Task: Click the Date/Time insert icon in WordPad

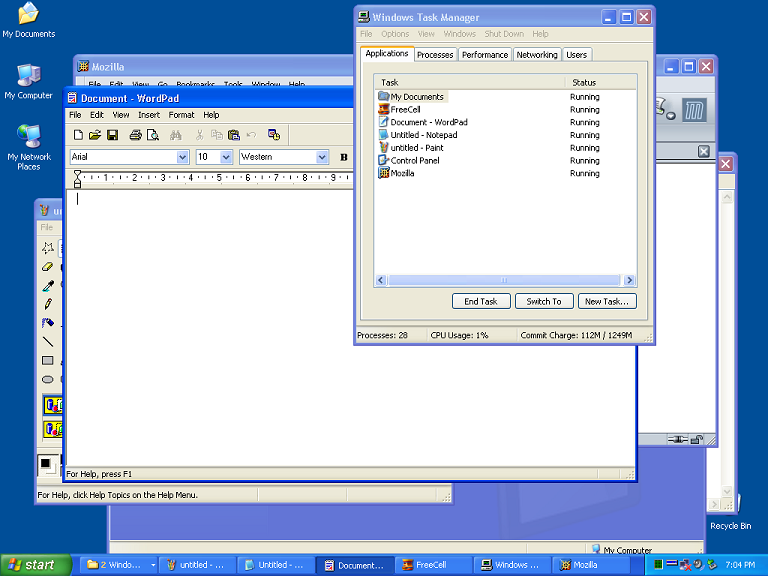Action: coord(274,135)
